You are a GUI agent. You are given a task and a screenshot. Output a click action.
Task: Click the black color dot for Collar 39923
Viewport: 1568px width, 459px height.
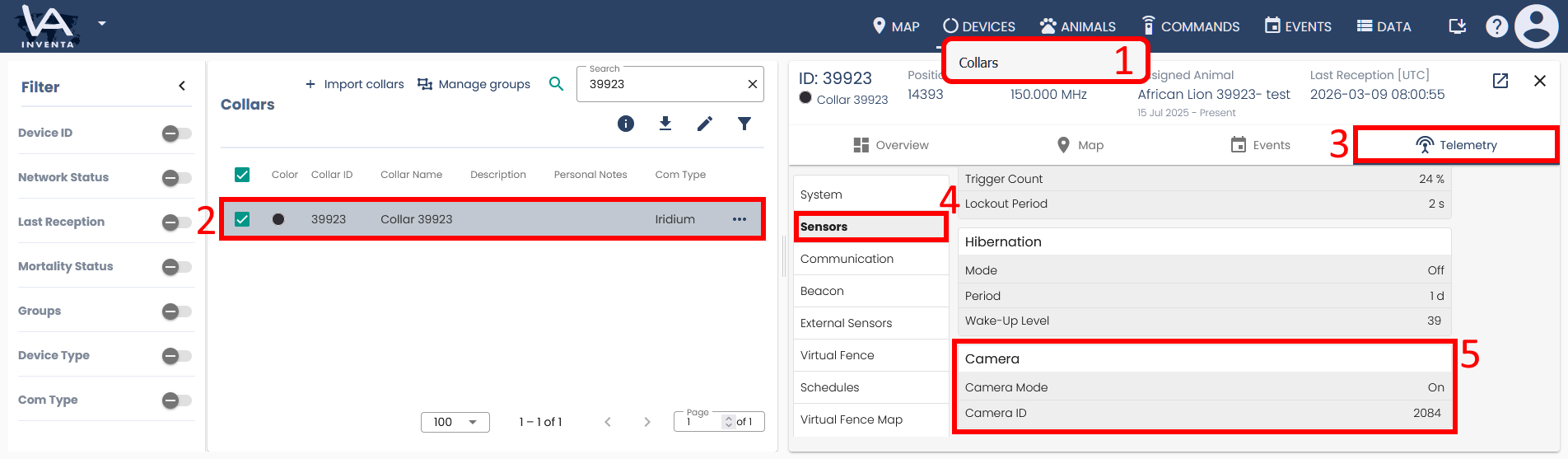tap(278, 219)
